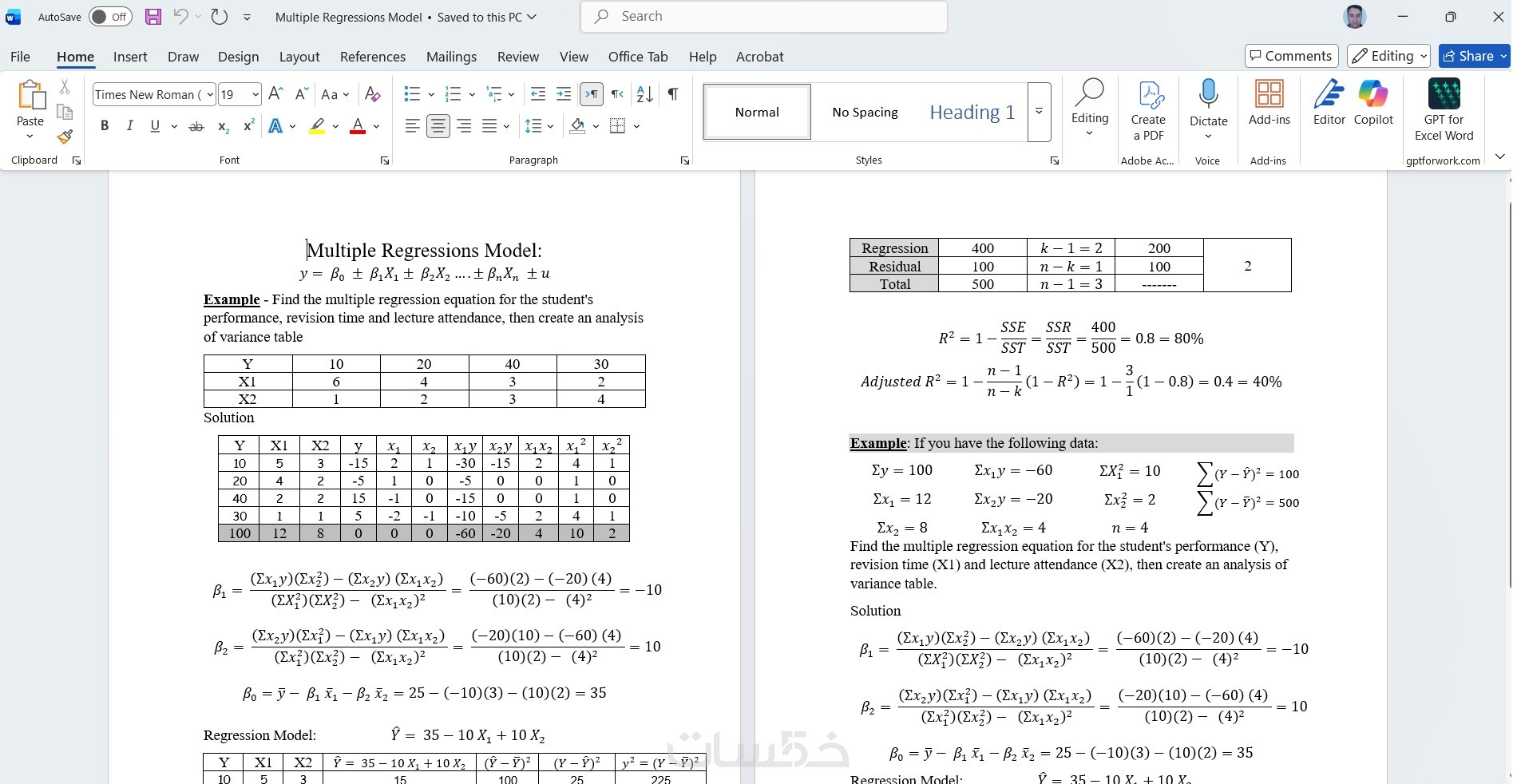This screenshot has width=1517, height=784.
Task: Apply superscript formatting
Action: (x=249, y=126)
